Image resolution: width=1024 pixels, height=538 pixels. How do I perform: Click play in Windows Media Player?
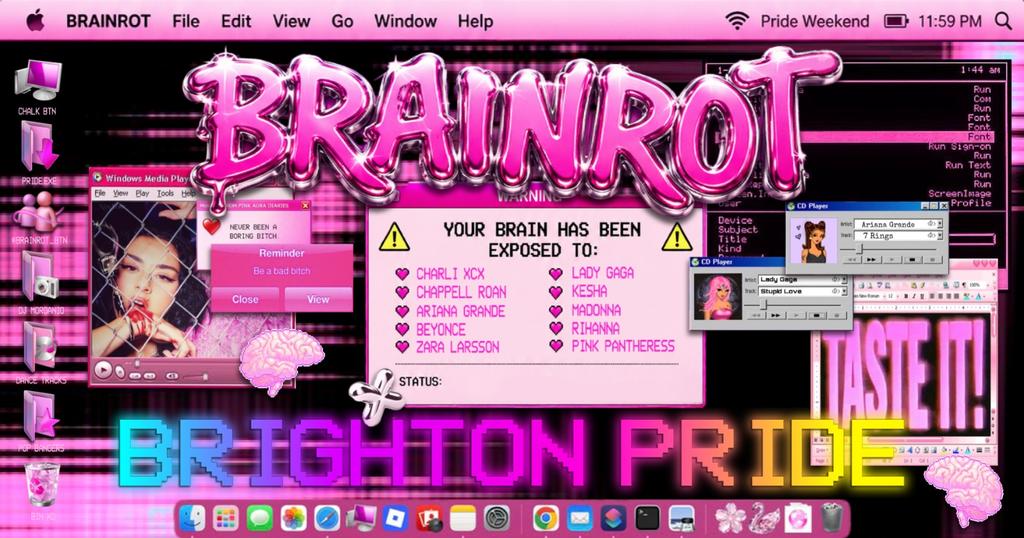pyautogui.click(x=103, y=370)
